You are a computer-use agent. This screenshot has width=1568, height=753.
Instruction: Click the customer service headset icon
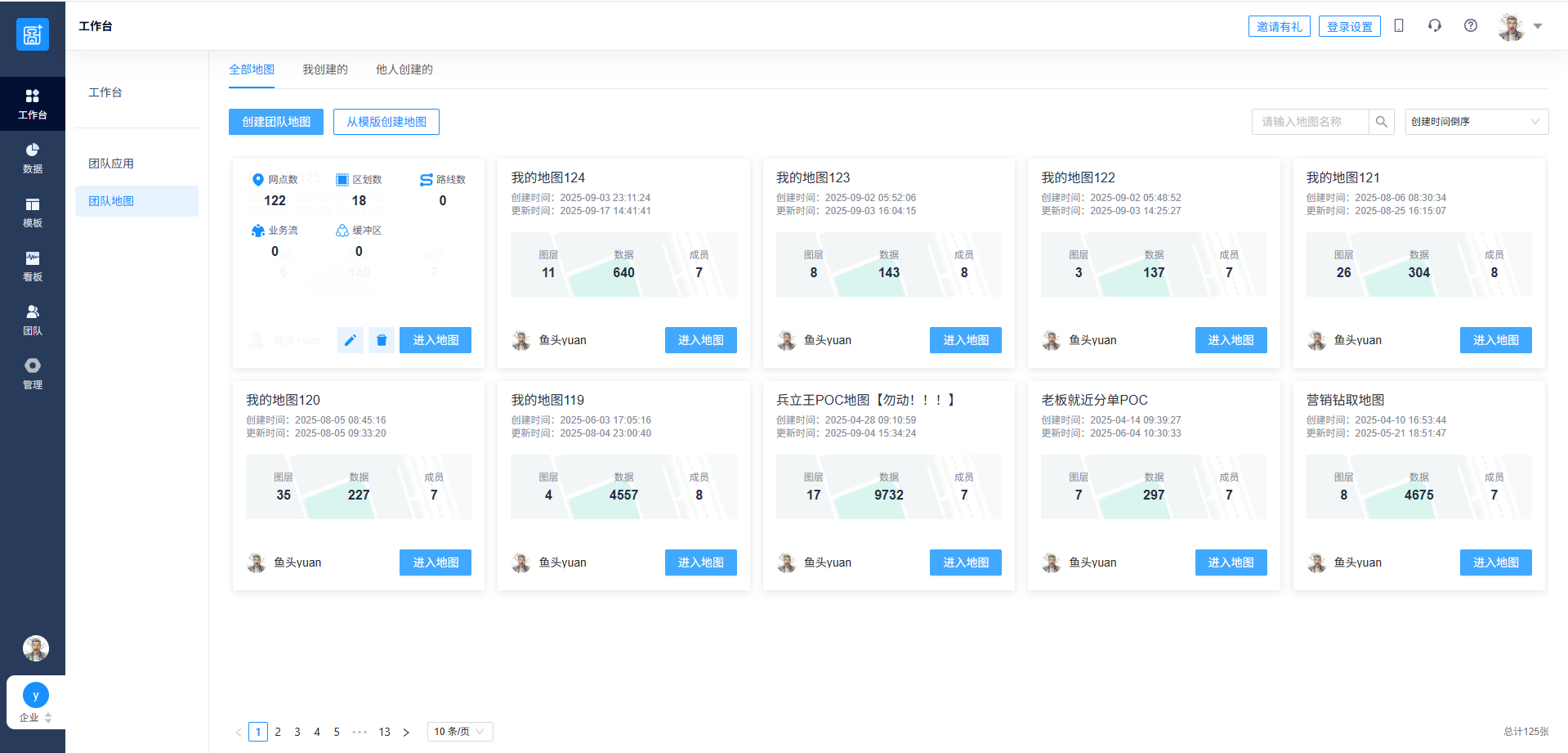[1434, 26]
